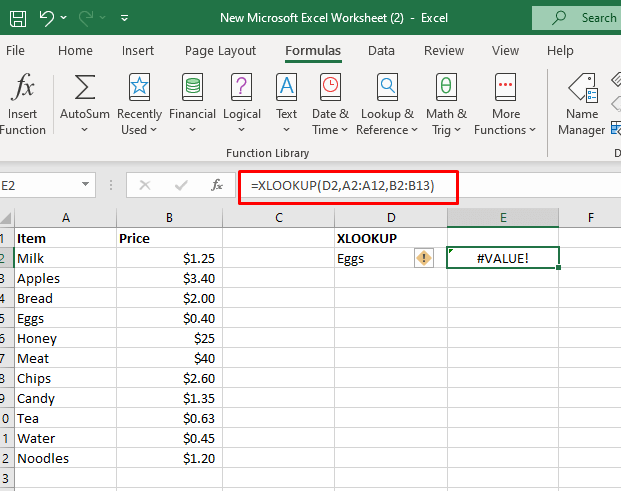Expand the Name Box dropdown arrow

(112, 185)
